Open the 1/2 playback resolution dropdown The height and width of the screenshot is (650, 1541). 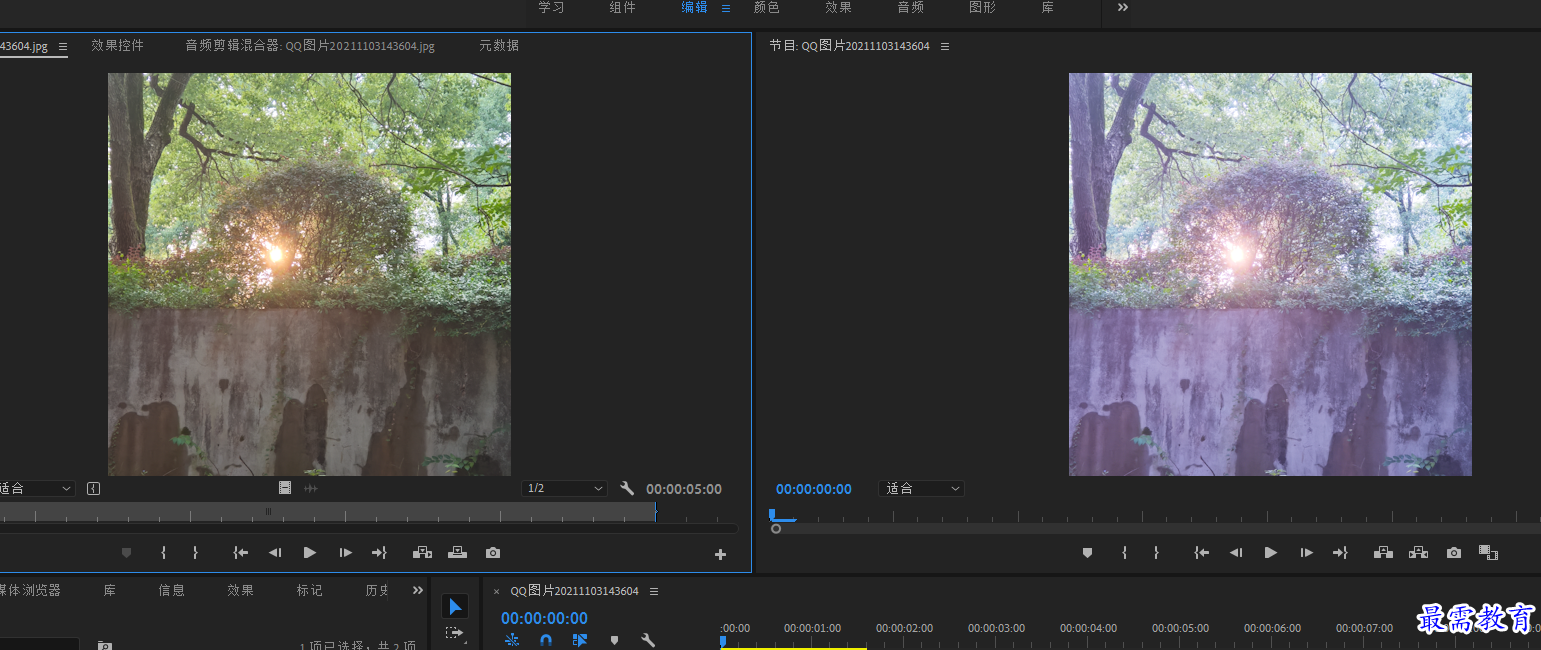[564, 488]
